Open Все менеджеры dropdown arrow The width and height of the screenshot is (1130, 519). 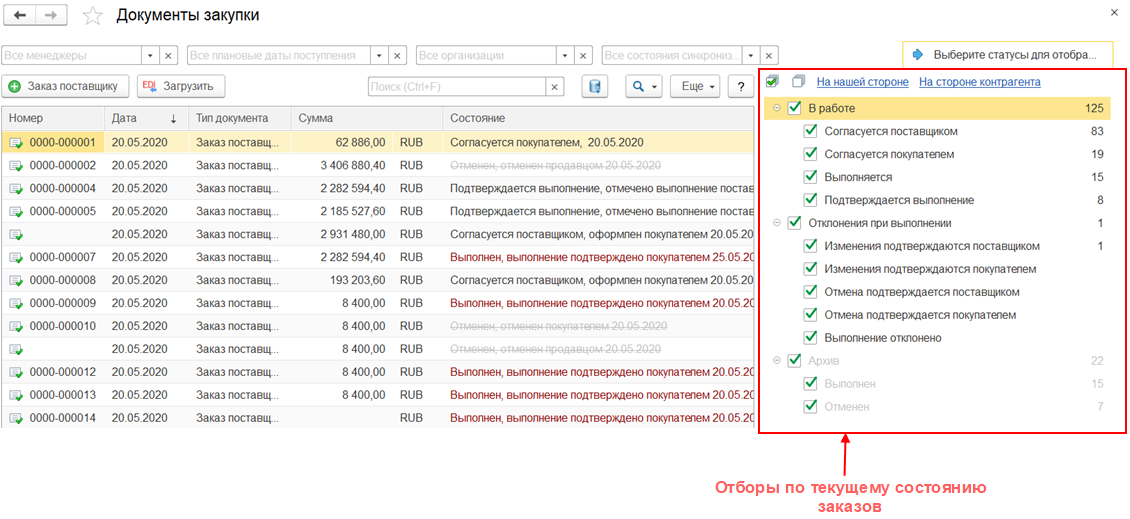click(150, 56)
